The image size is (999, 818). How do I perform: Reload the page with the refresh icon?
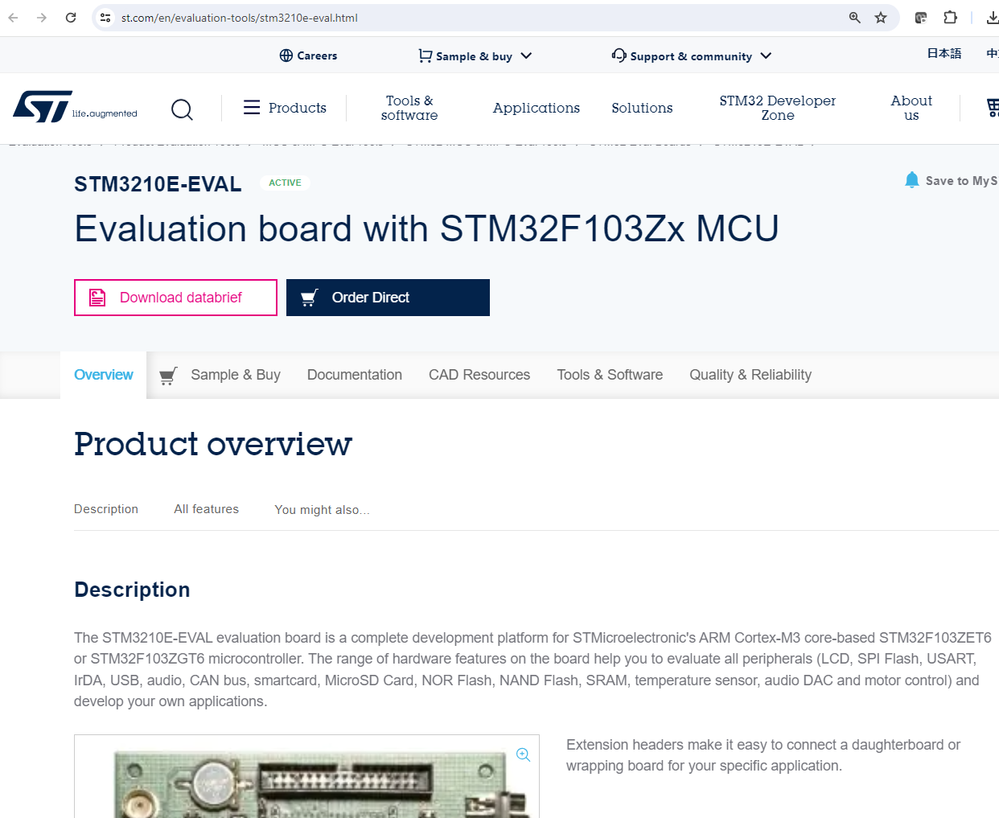tap(71, 18)
